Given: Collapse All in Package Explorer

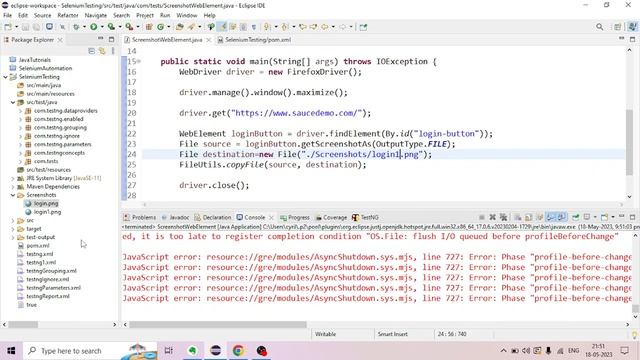Looking at the screenshot, I should click(91, 51).
